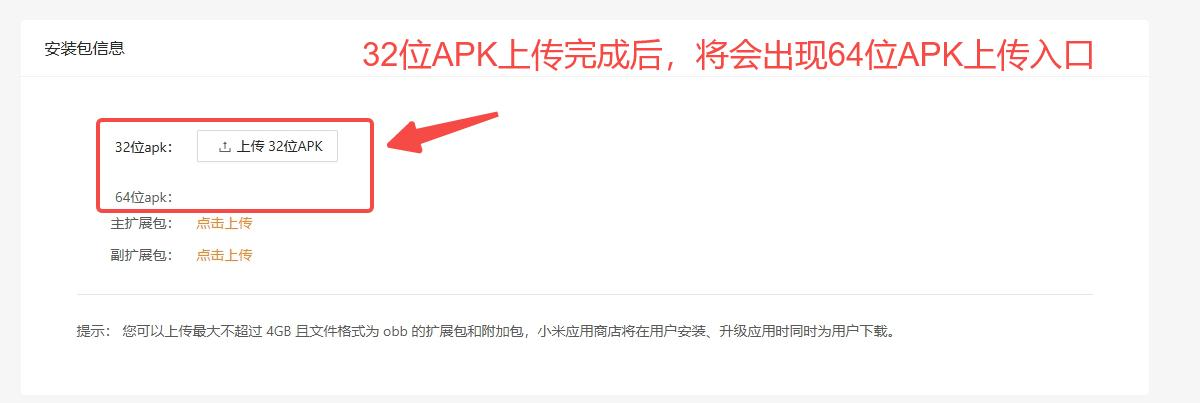Click the 4GB size limit in the hint
This screenshot has height=403, width=1200.
279,331
